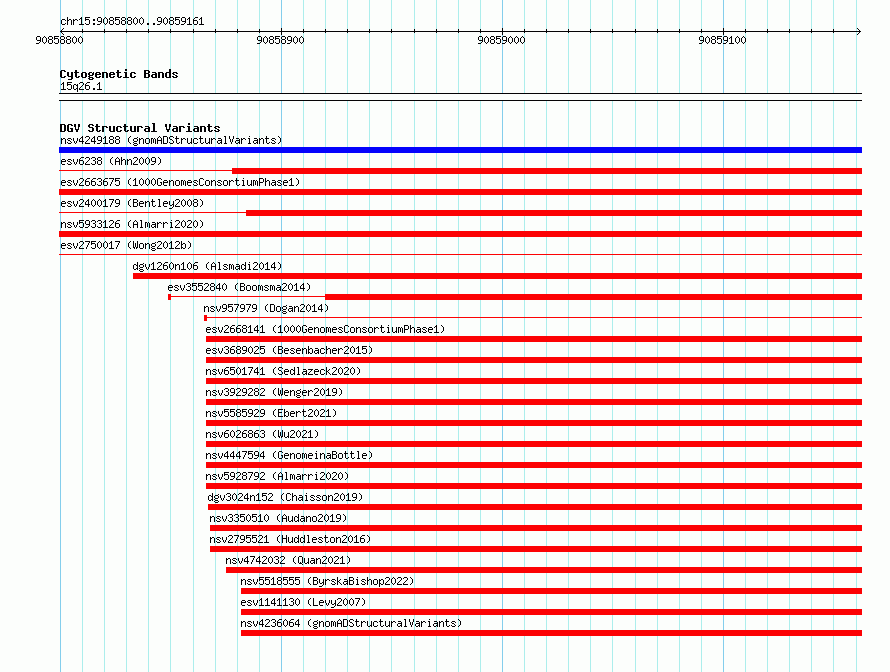Click ruler position 90859000
The height and width of the screenshot is (672, 890).
501,40
